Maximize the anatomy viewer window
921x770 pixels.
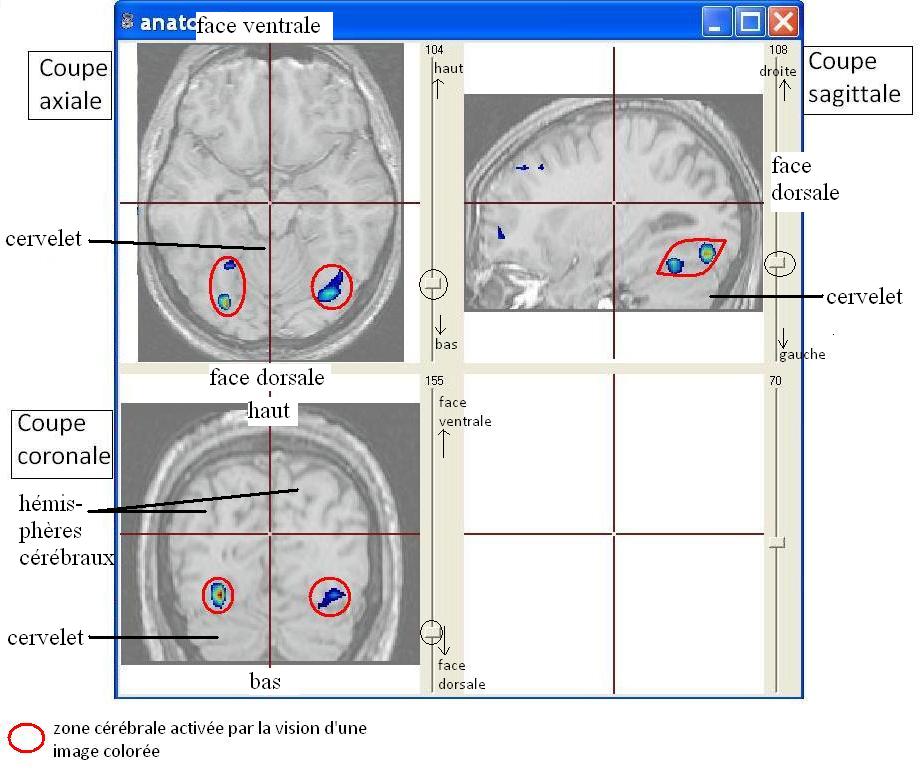(750, 21)
